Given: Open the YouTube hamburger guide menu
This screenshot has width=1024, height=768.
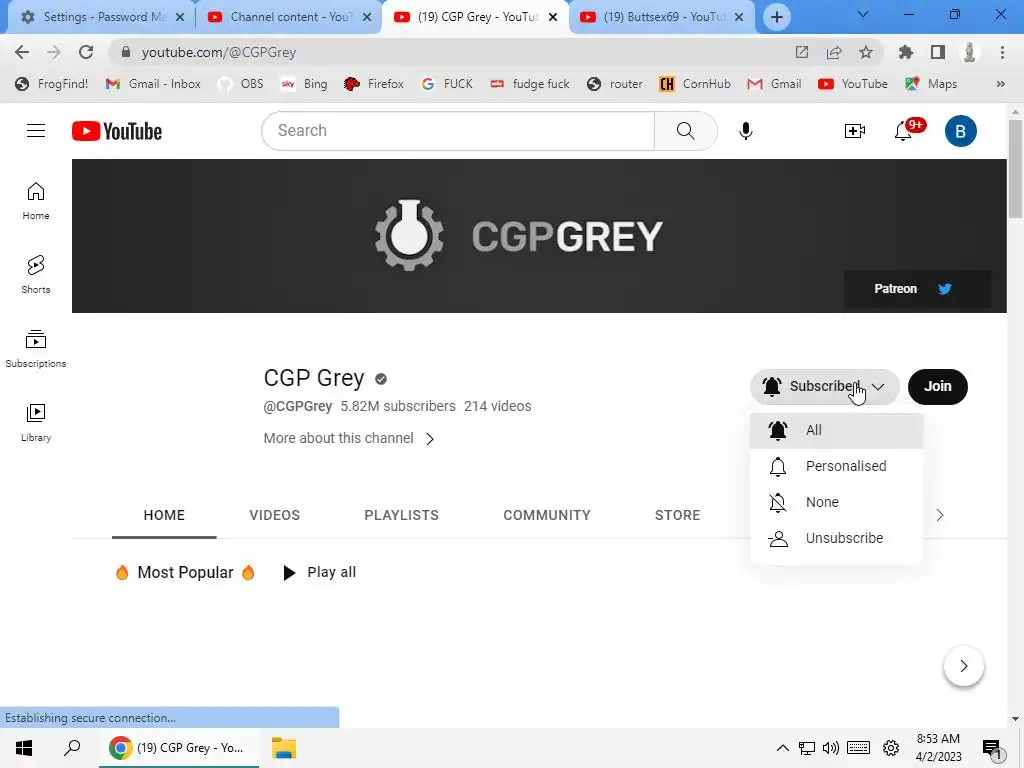Looking at the screenshot, I should (36, 131).
